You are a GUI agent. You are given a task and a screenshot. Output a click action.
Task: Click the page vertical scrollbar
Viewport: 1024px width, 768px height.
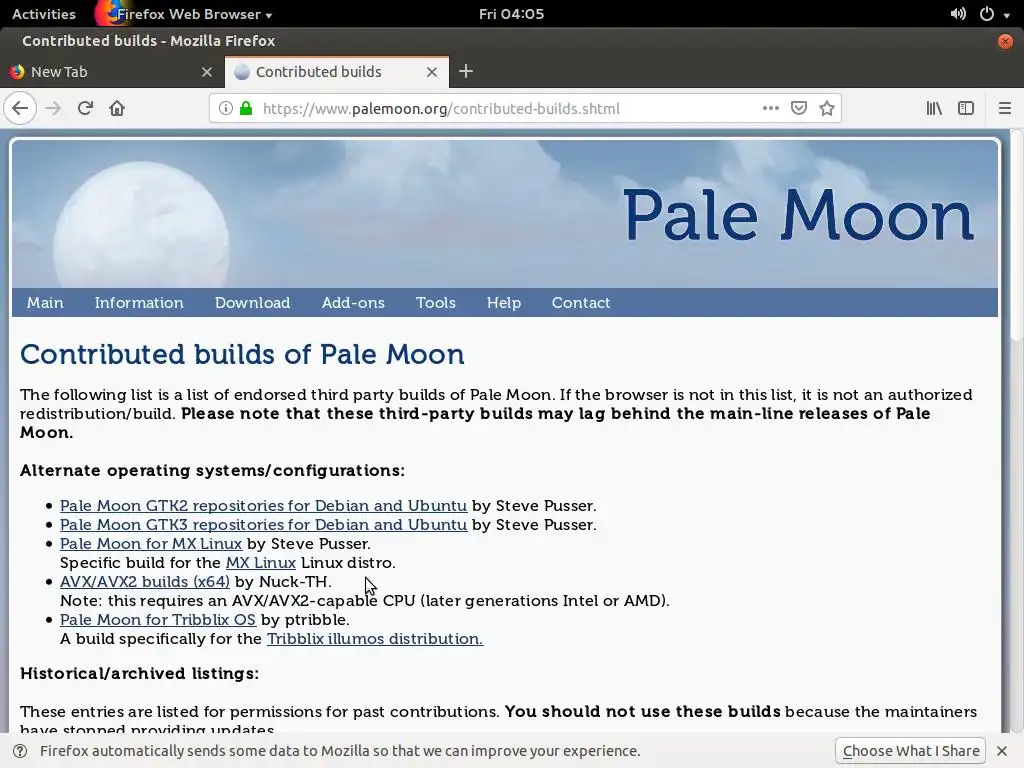[1016, 235]
